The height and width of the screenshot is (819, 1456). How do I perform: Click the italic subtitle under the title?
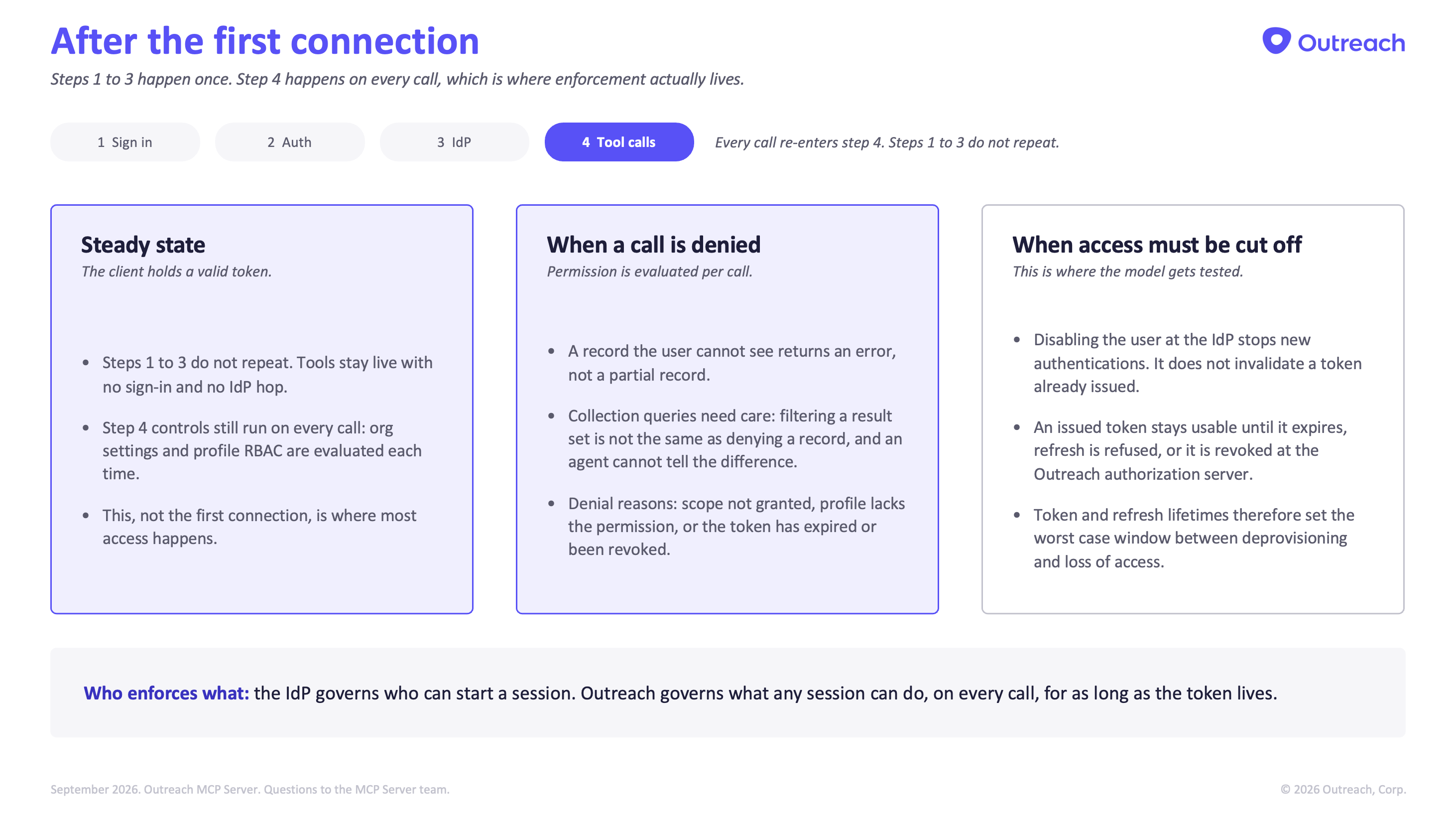397,79
